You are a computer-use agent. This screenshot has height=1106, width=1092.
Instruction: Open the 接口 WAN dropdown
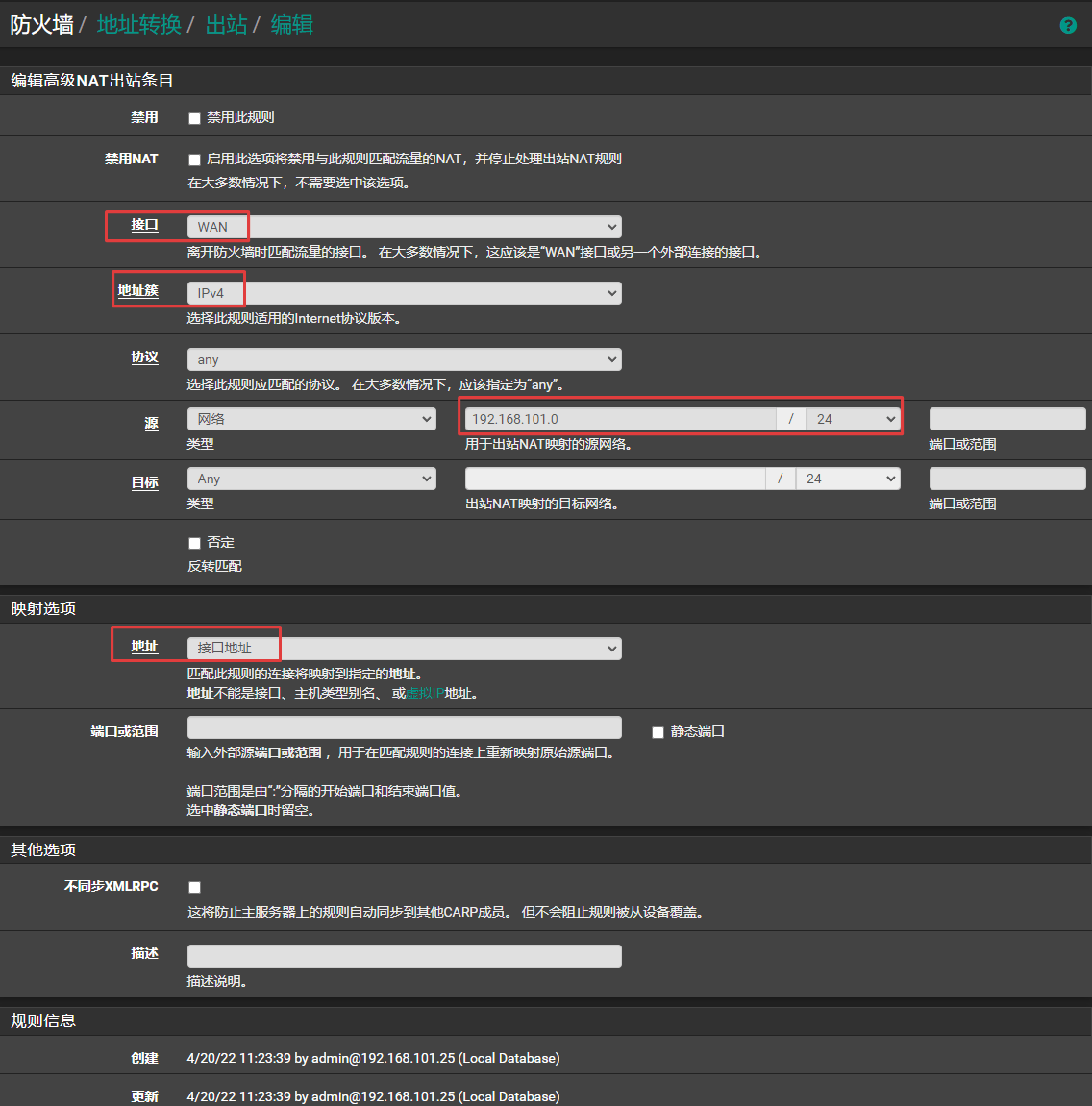coord(404,227)
